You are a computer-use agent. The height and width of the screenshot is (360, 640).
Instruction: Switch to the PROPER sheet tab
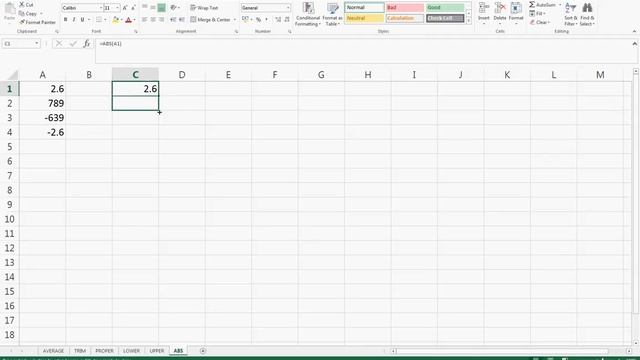click(104, 351)
